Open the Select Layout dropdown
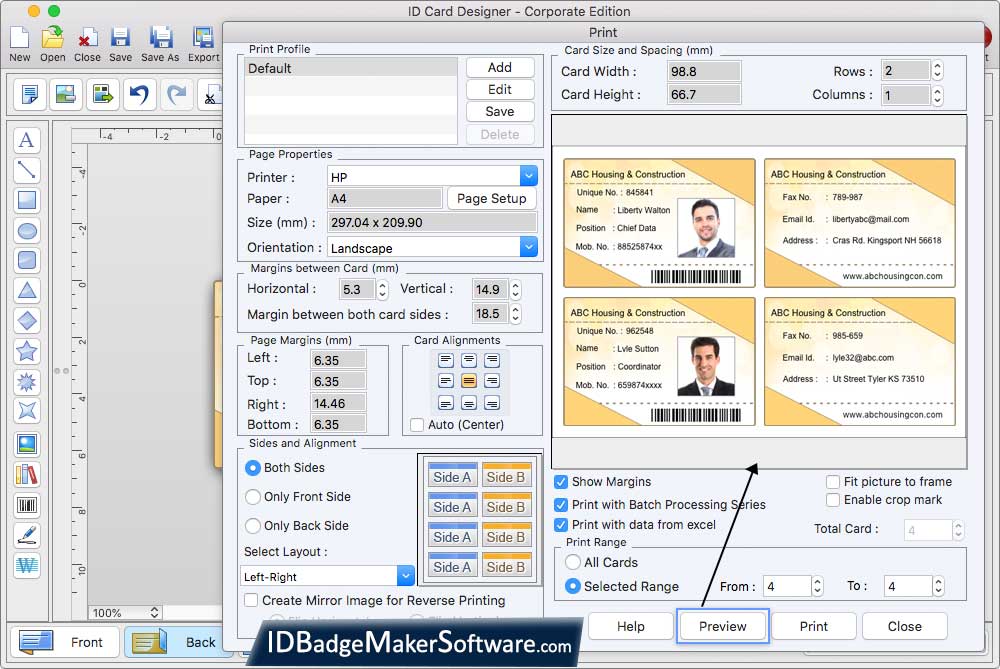1000x669 pixels. coord(405,577)
